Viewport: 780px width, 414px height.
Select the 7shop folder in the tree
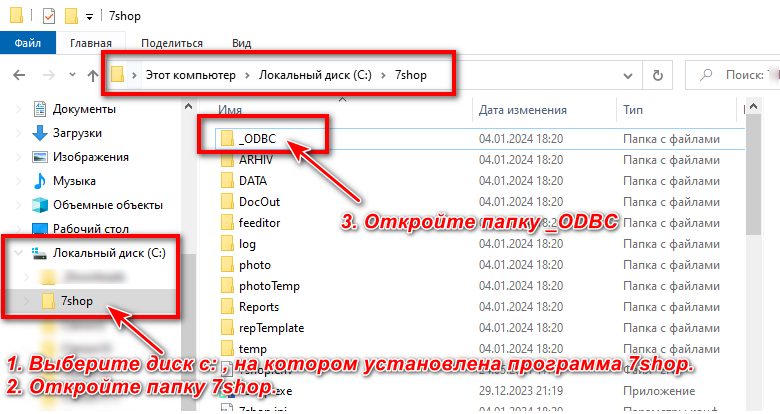[x=77, y=301]
